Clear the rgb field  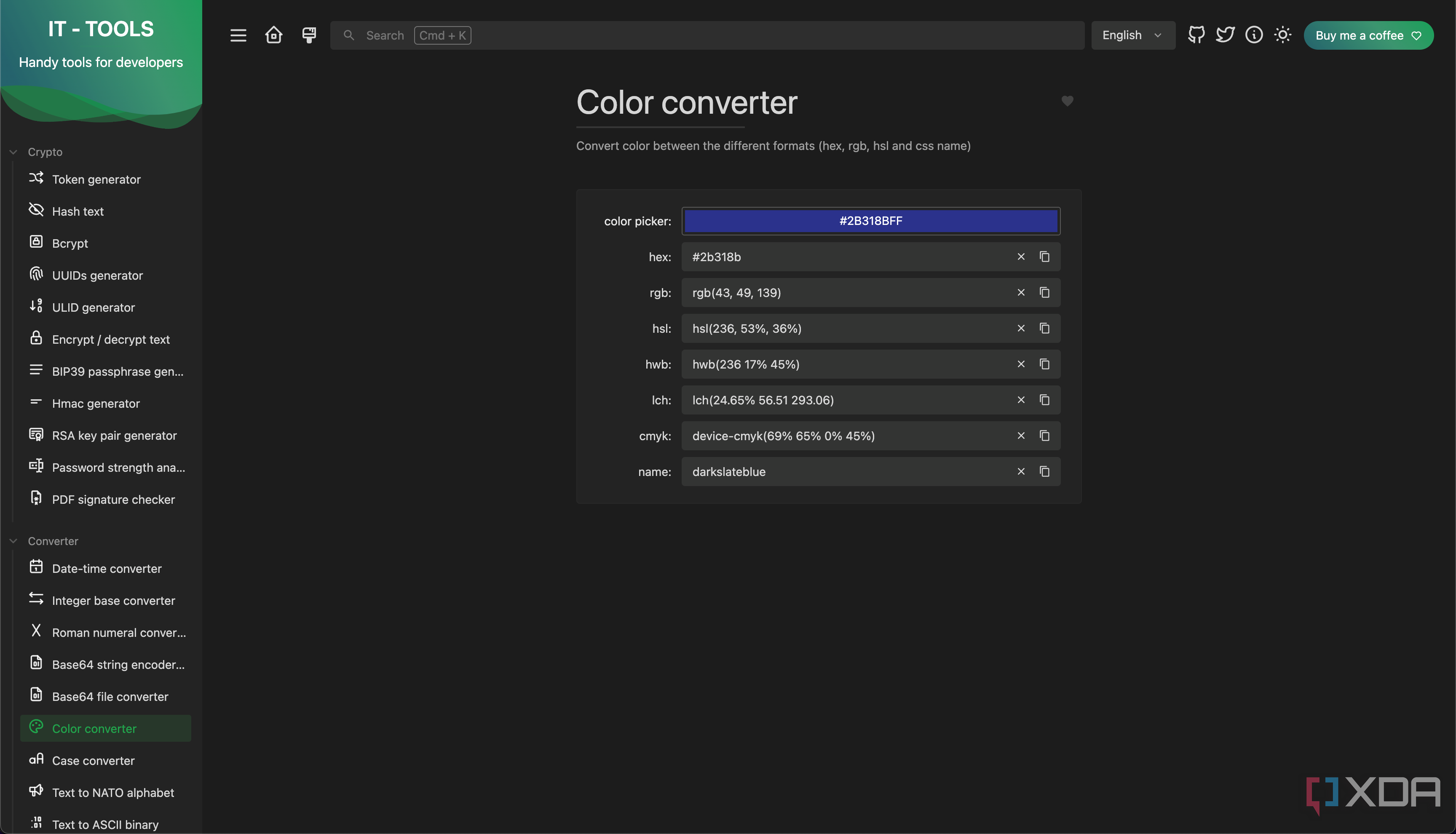pyautogui.click(x=1021, y=293)
